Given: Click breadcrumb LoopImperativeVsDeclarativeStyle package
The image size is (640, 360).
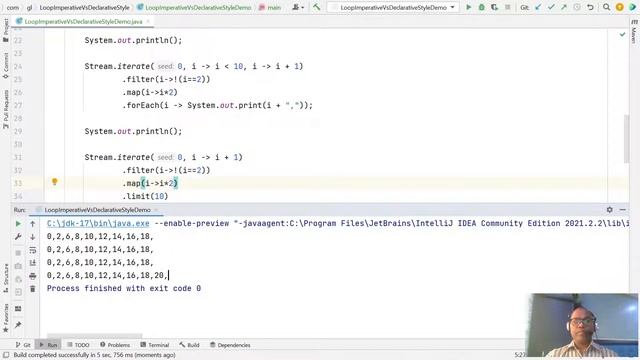Looking at the screenshot, I should pyautogui.click(x=84, y=7).
